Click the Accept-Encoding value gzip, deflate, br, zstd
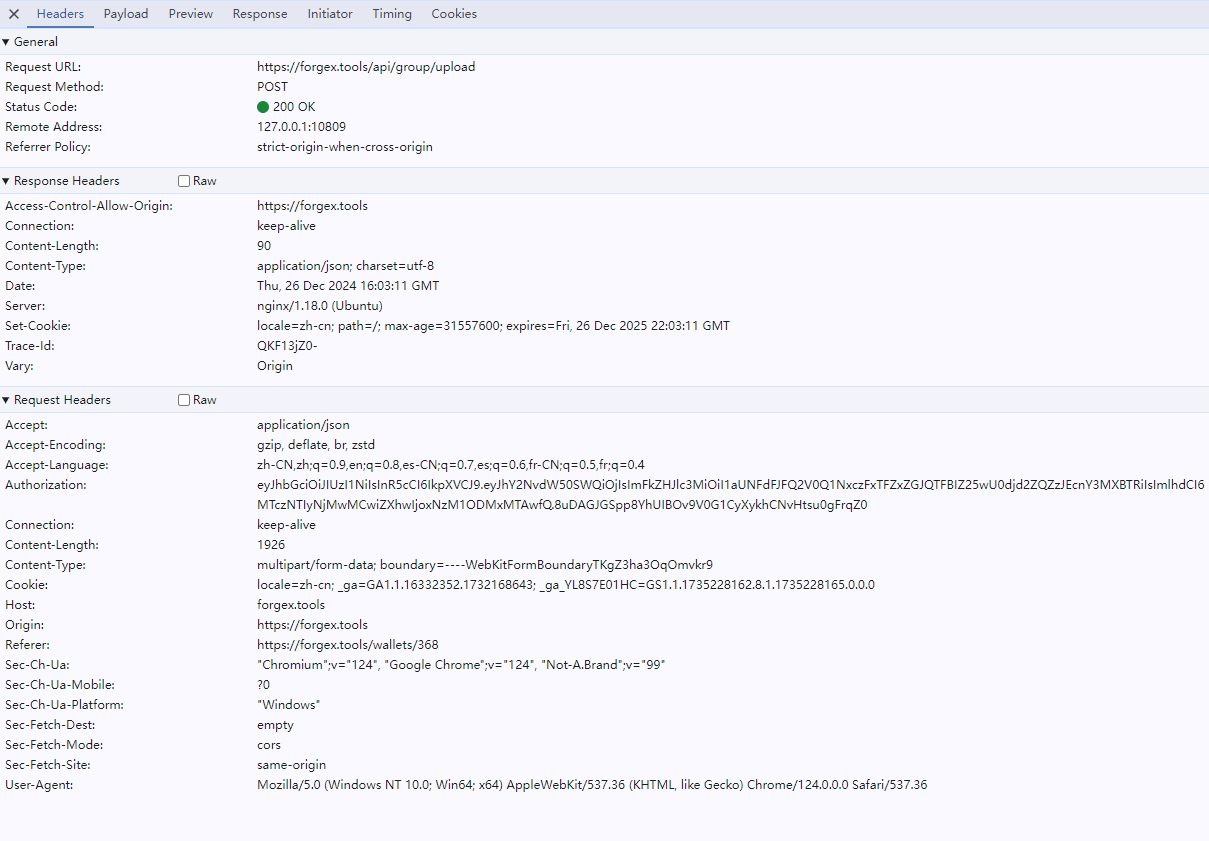Screen dimensions: 1209x841 click(316, 445)
